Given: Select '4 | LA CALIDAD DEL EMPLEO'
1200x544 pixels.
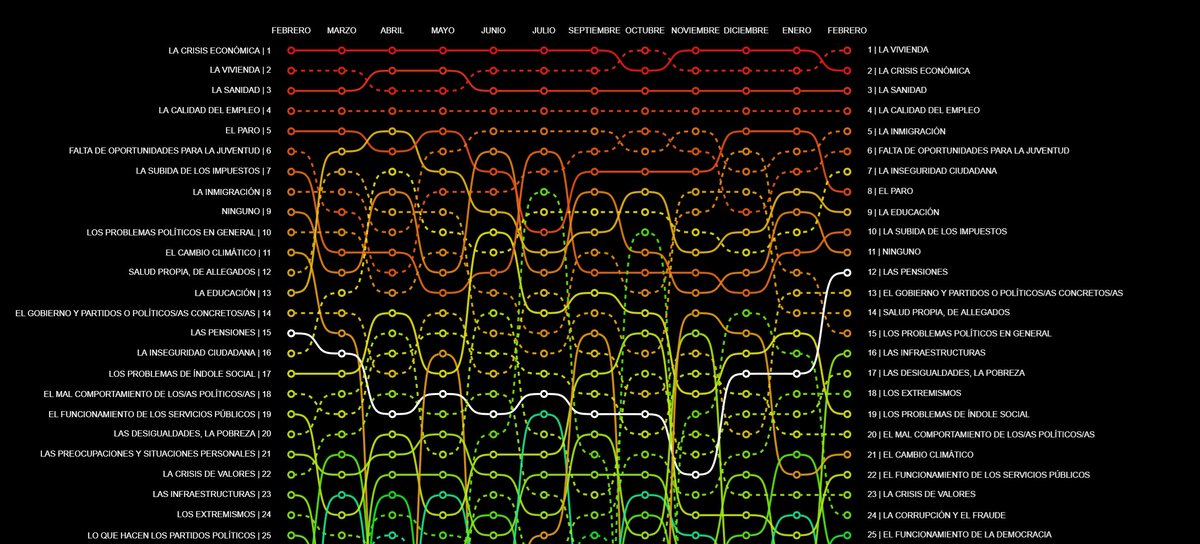Looking at the screenshot, I should (x=923, y=110).
